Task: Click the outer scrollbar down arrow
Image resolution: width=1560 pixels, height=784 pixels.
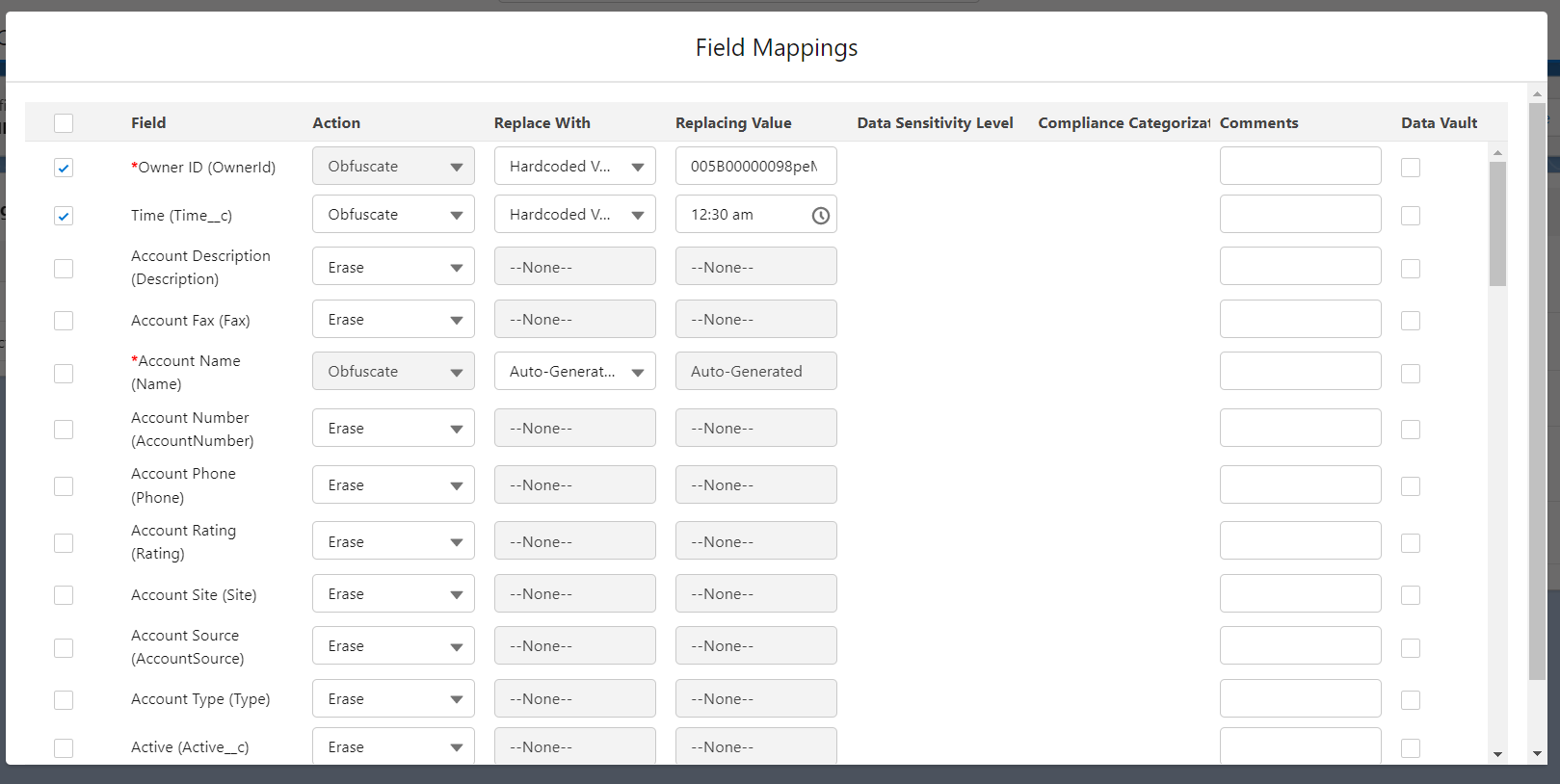Action: pos(1537,754)
